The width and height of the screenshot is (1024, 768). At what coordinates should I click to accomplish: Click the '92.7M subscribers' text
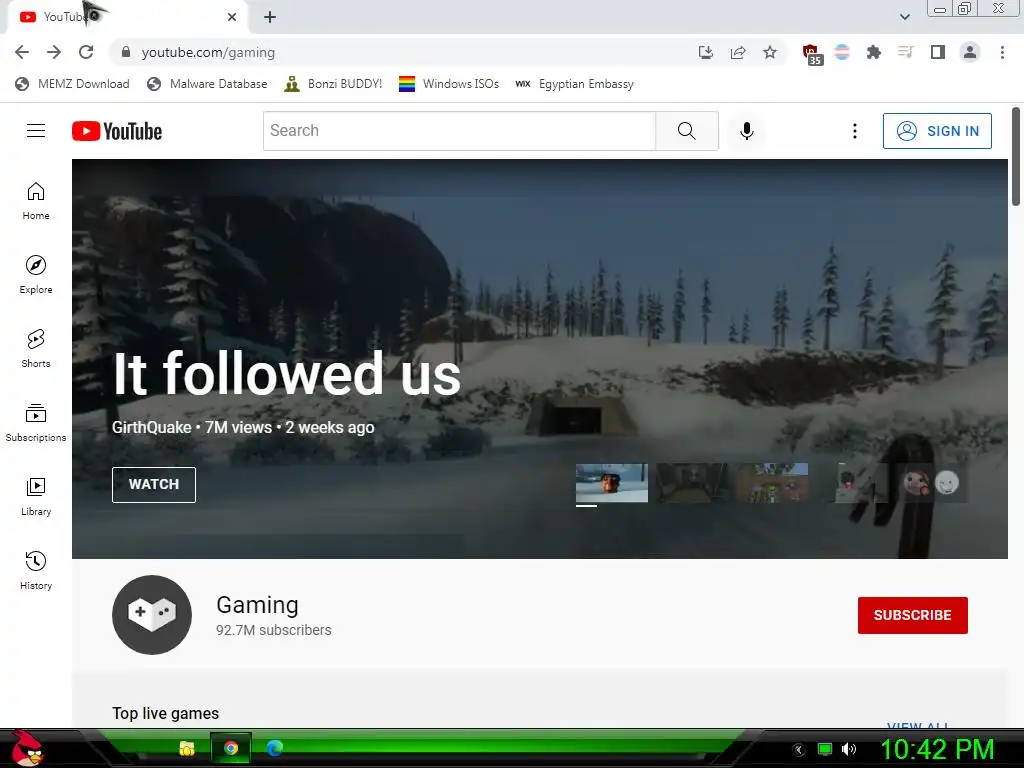pos(274,630)
